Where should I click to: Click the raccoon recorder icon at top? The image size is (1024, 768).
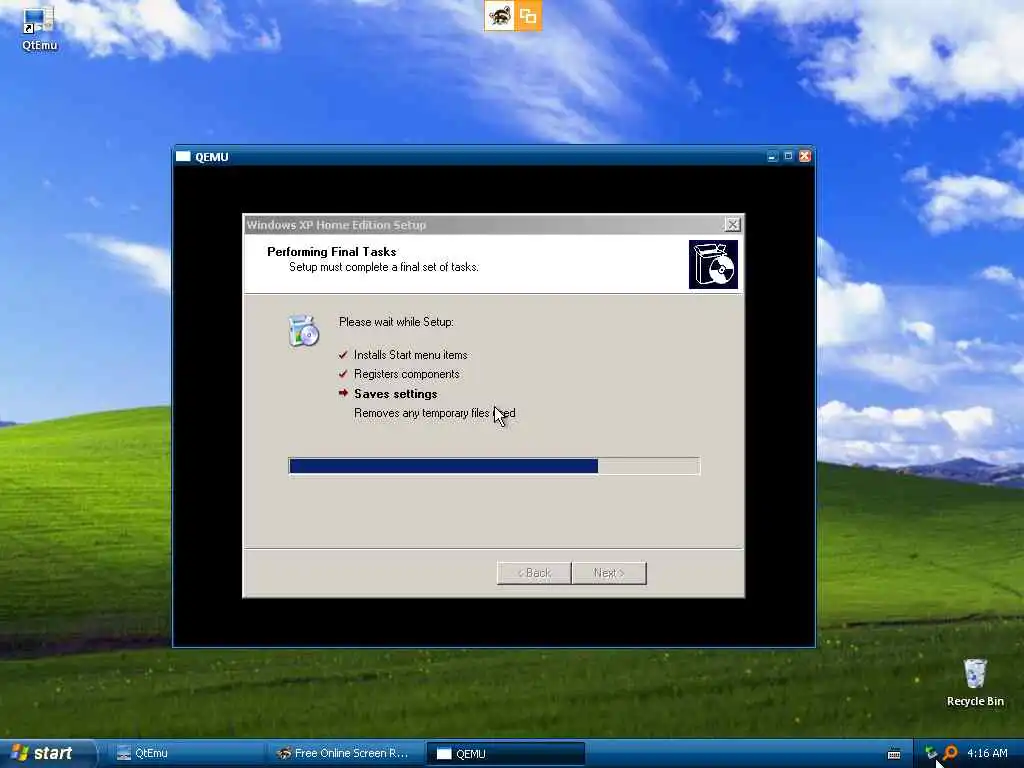500,16
